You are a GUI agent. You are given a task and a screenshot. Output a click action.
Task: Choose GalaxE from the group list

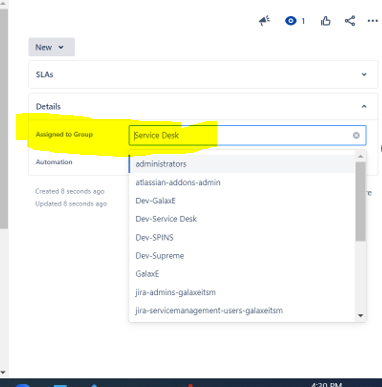click(242, 274)
